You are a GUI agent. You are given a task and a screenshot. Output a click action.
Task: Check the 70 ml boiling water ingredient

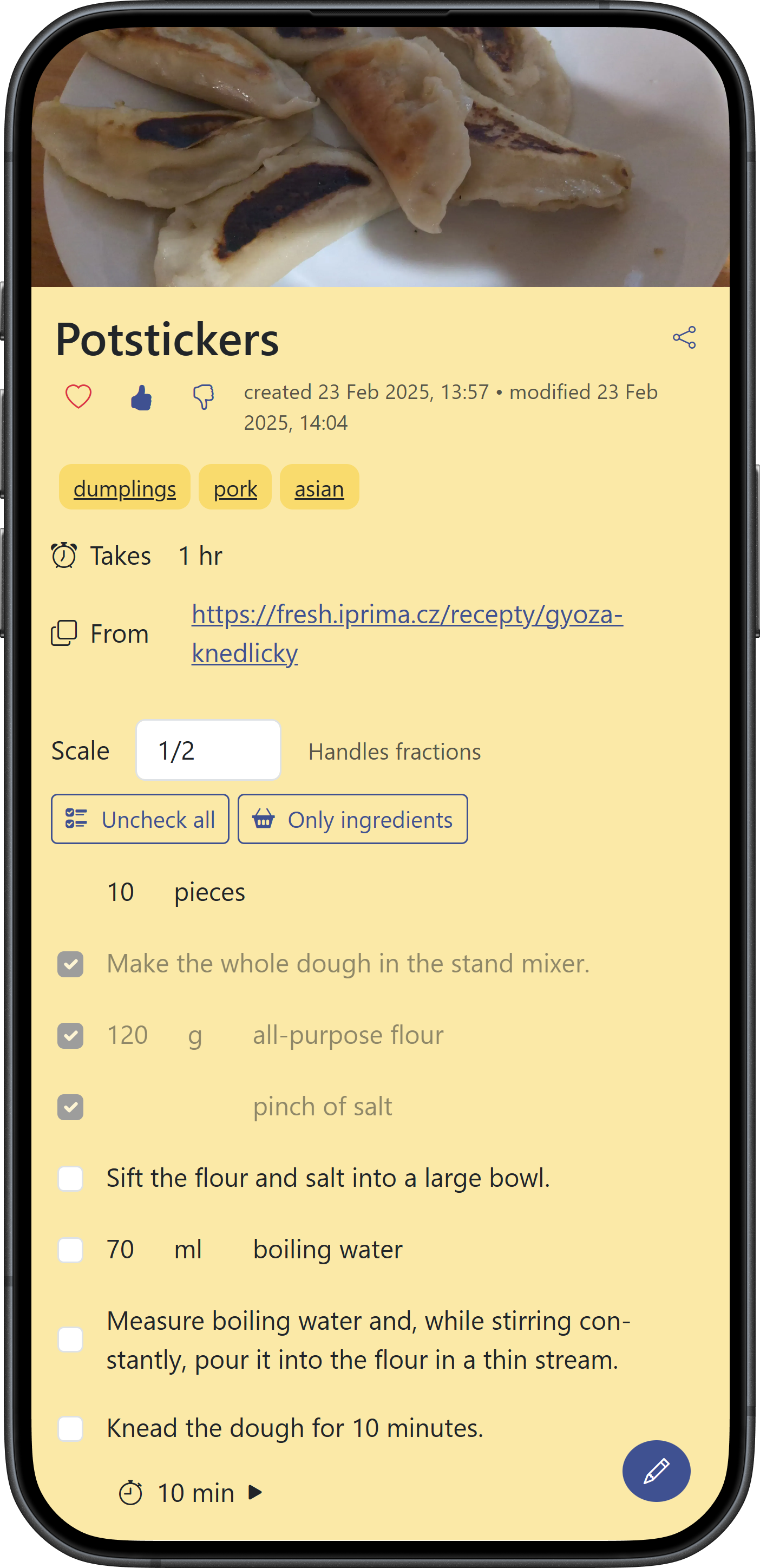70,1250
